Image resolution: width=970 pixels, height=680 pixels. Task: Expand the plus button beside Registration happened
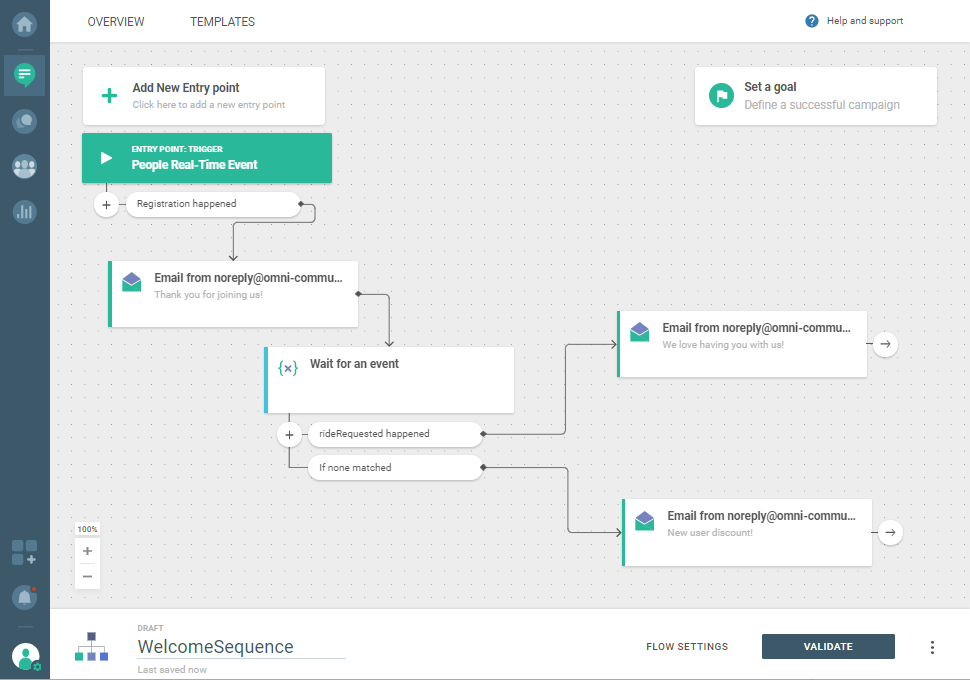pyautogui.click(x=108, y=204)
